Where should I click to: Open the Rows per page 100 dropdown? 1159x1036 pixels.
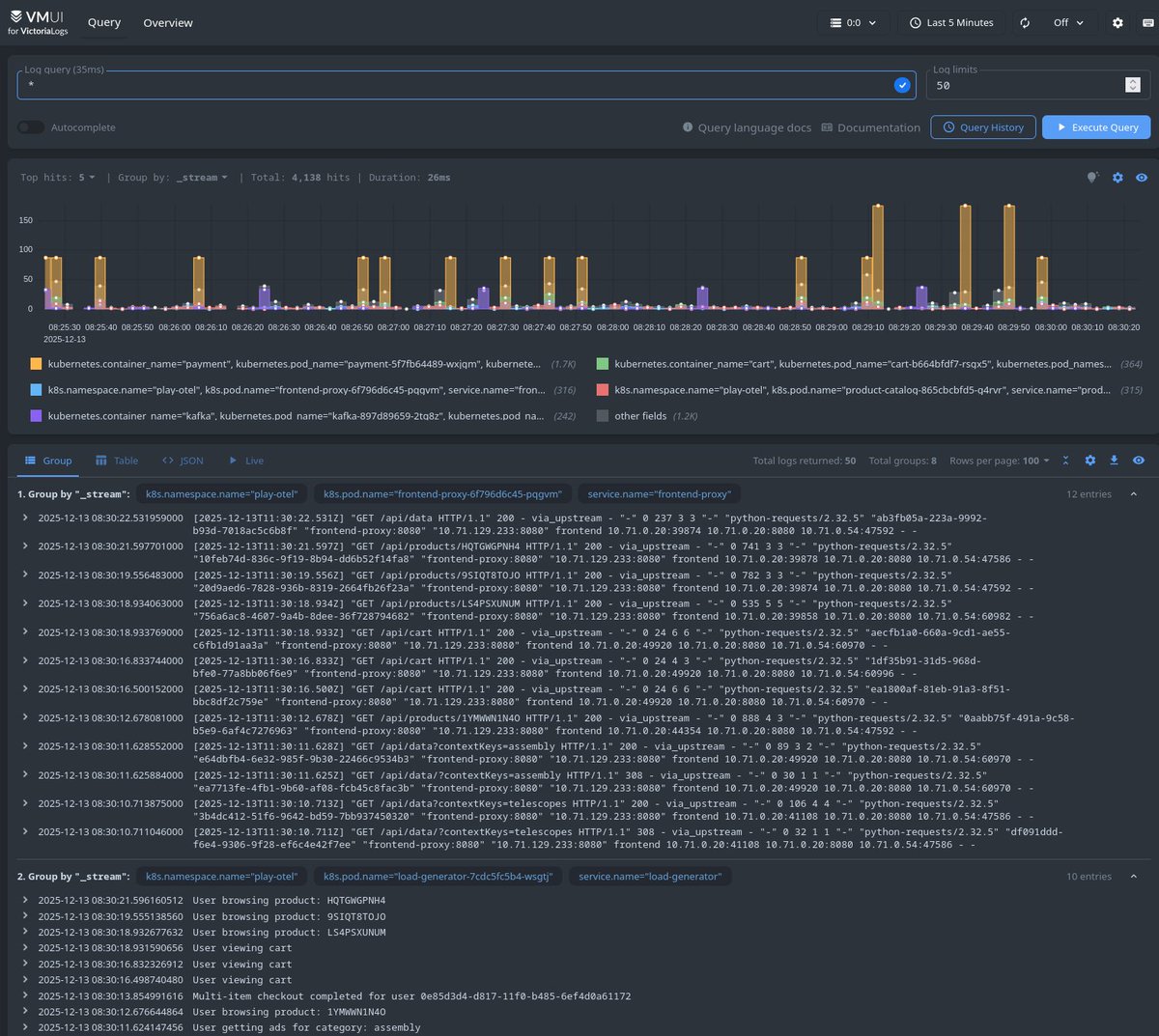[1000, 461]
